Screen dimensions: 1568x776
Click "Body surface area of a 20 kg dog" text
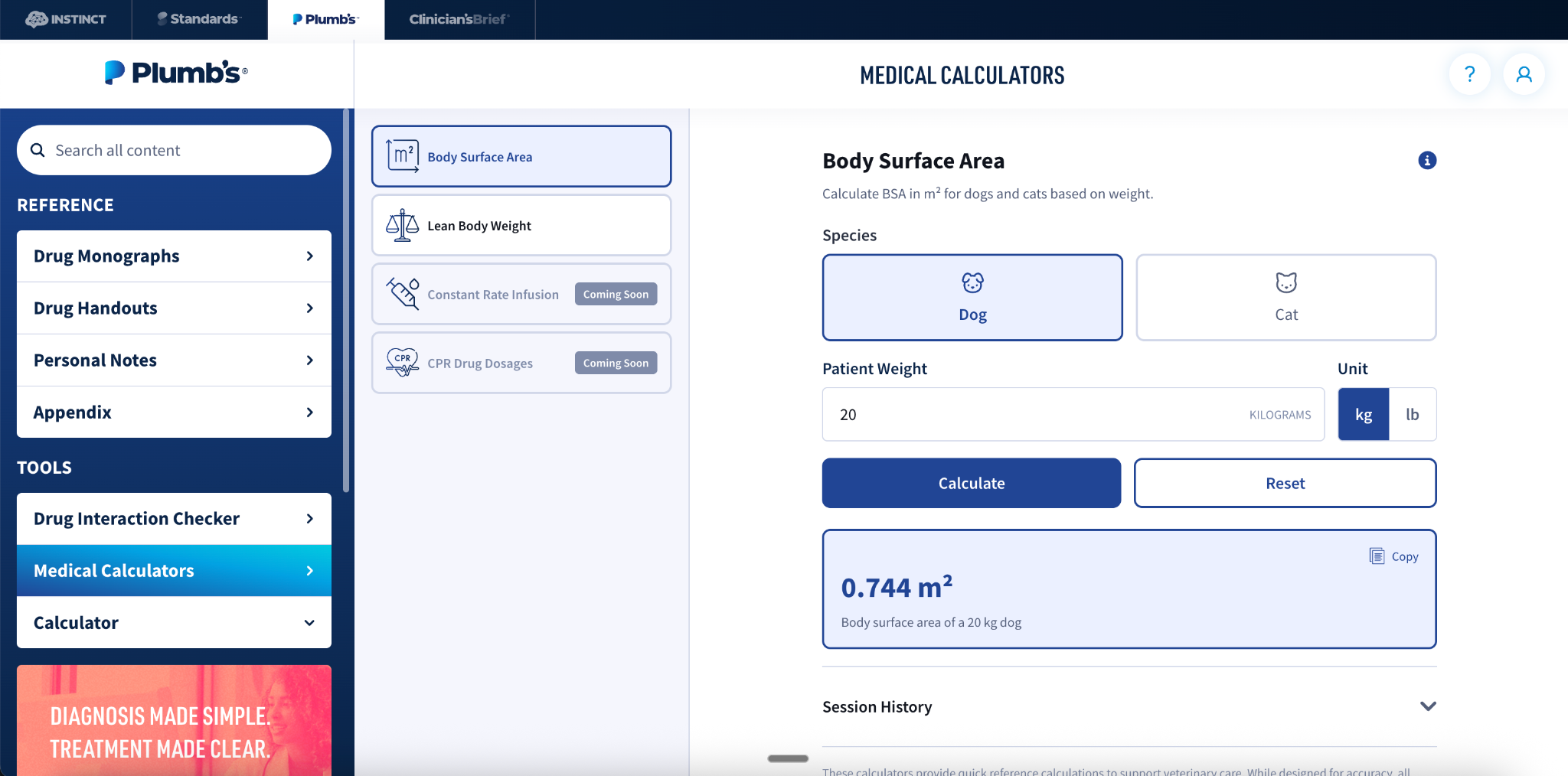pos(931,622)
